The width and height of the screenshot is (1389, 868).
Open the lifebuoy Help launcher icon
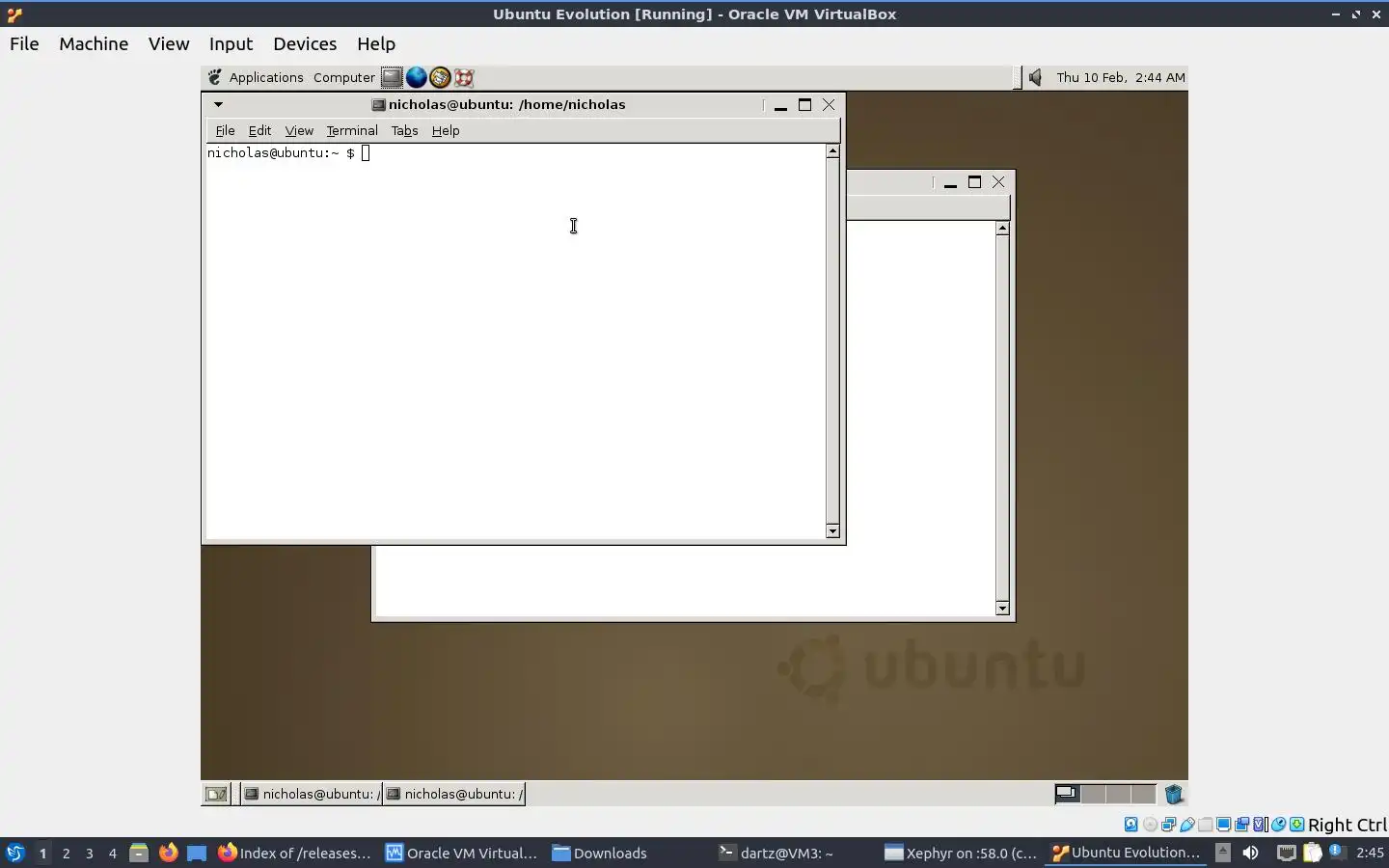(464, 77)
